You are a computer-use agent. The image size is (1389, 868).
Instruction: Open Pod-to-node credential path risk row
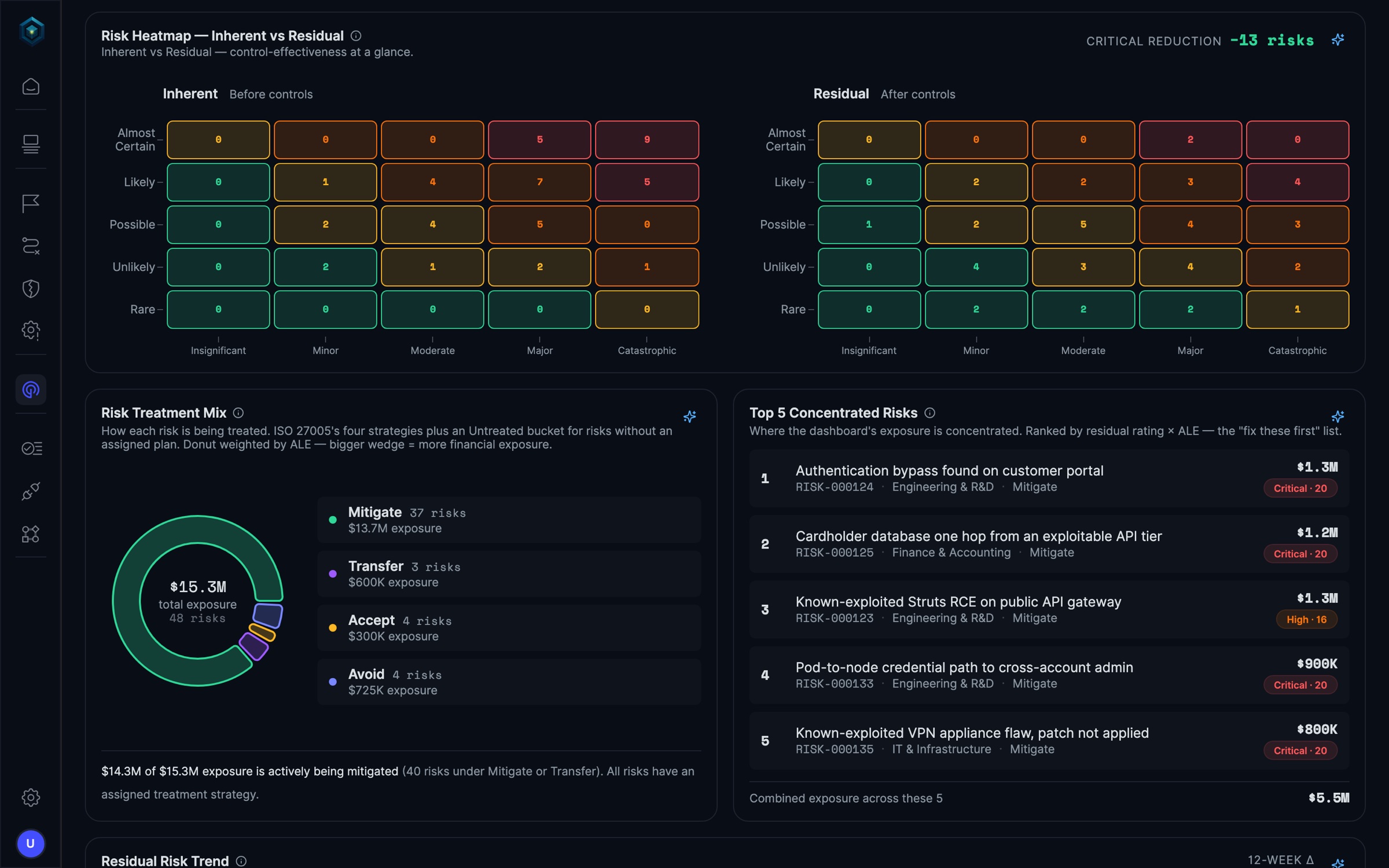pos(1049,675)
